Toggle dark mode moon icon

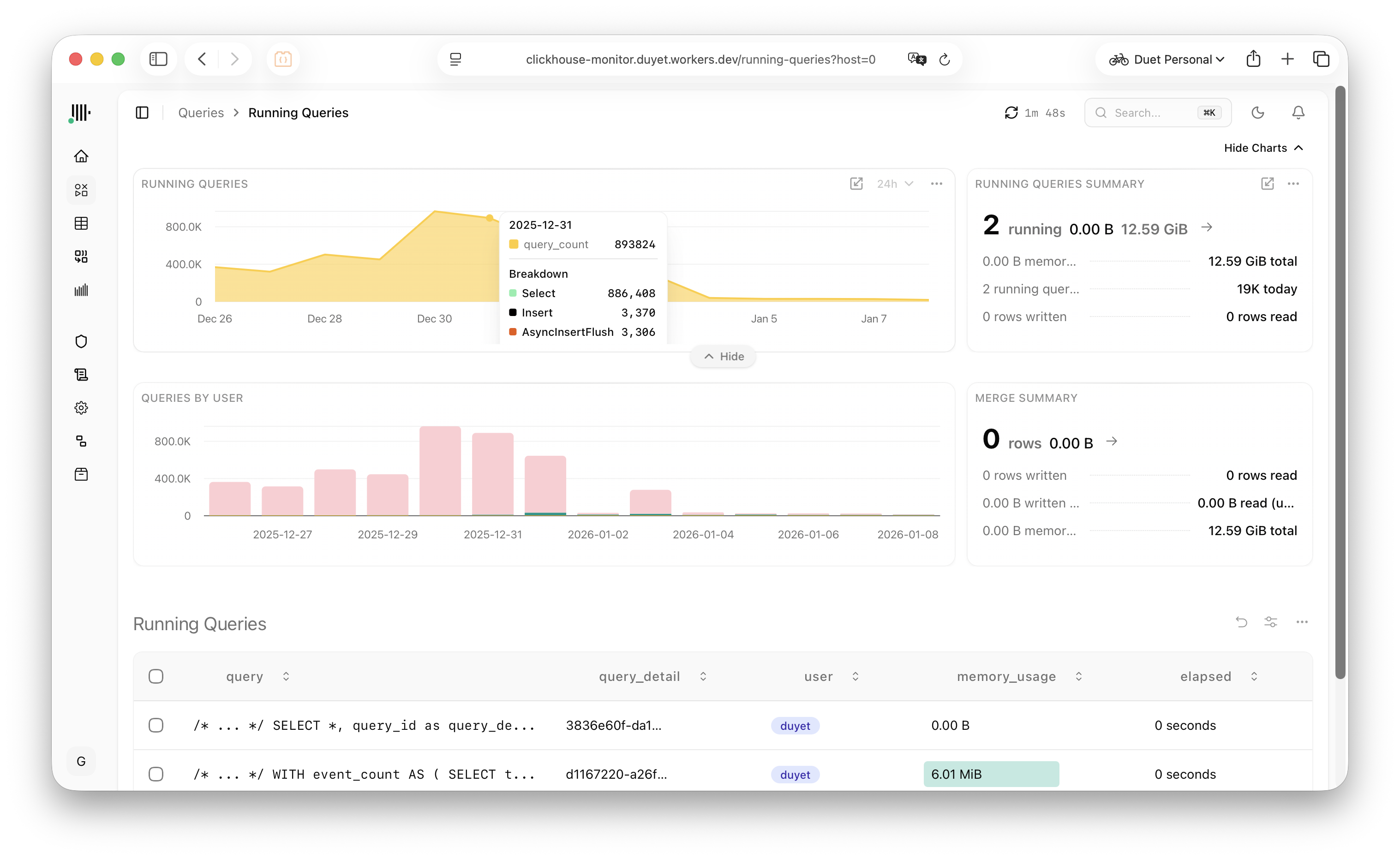click(1258, 113)
